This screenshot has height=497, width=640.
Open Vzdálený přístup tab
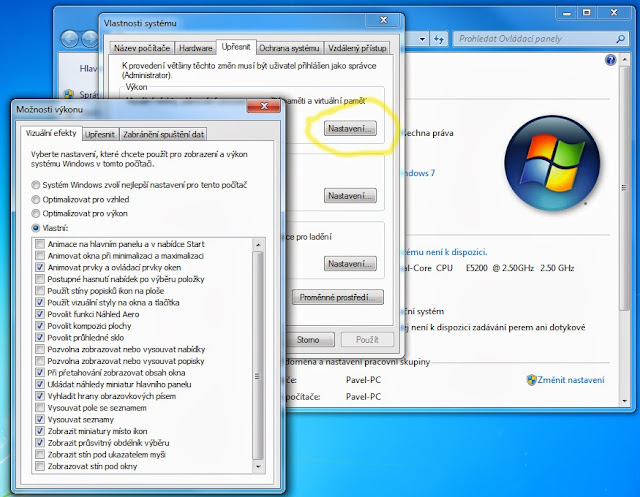[x=357, y=48]
